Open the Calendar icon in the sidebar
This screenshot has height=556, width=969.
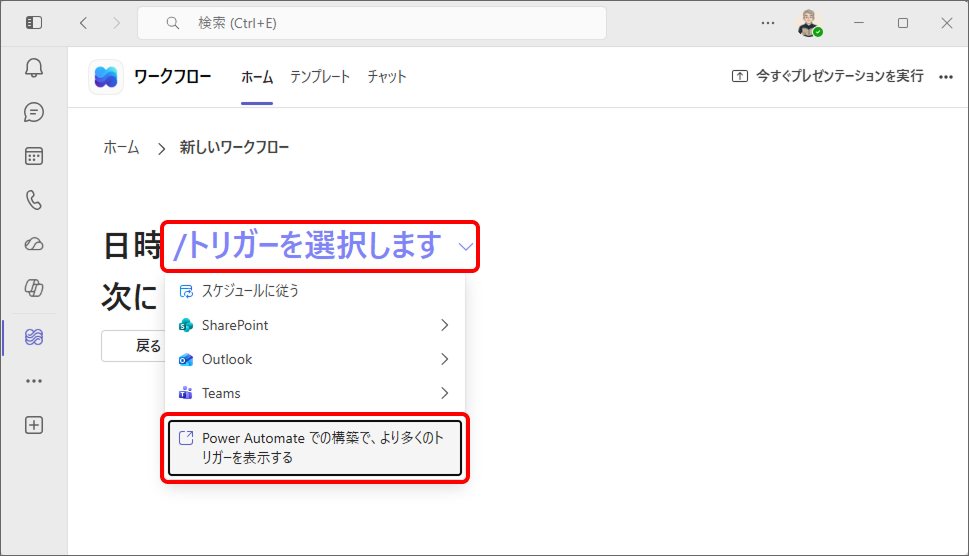click(x=34, y=156)
